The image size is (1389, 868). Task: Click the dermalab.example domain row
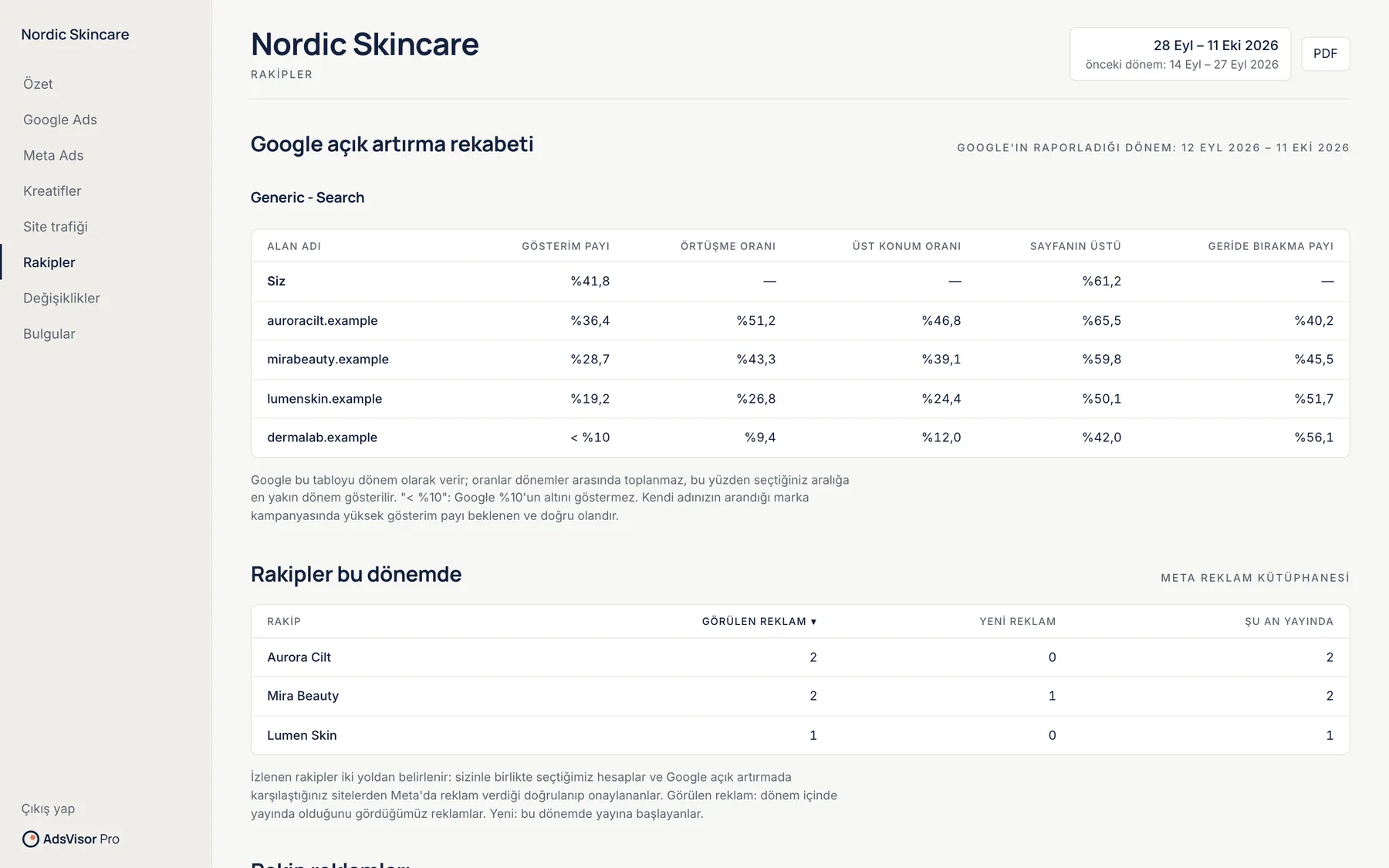tap(800, 437)
